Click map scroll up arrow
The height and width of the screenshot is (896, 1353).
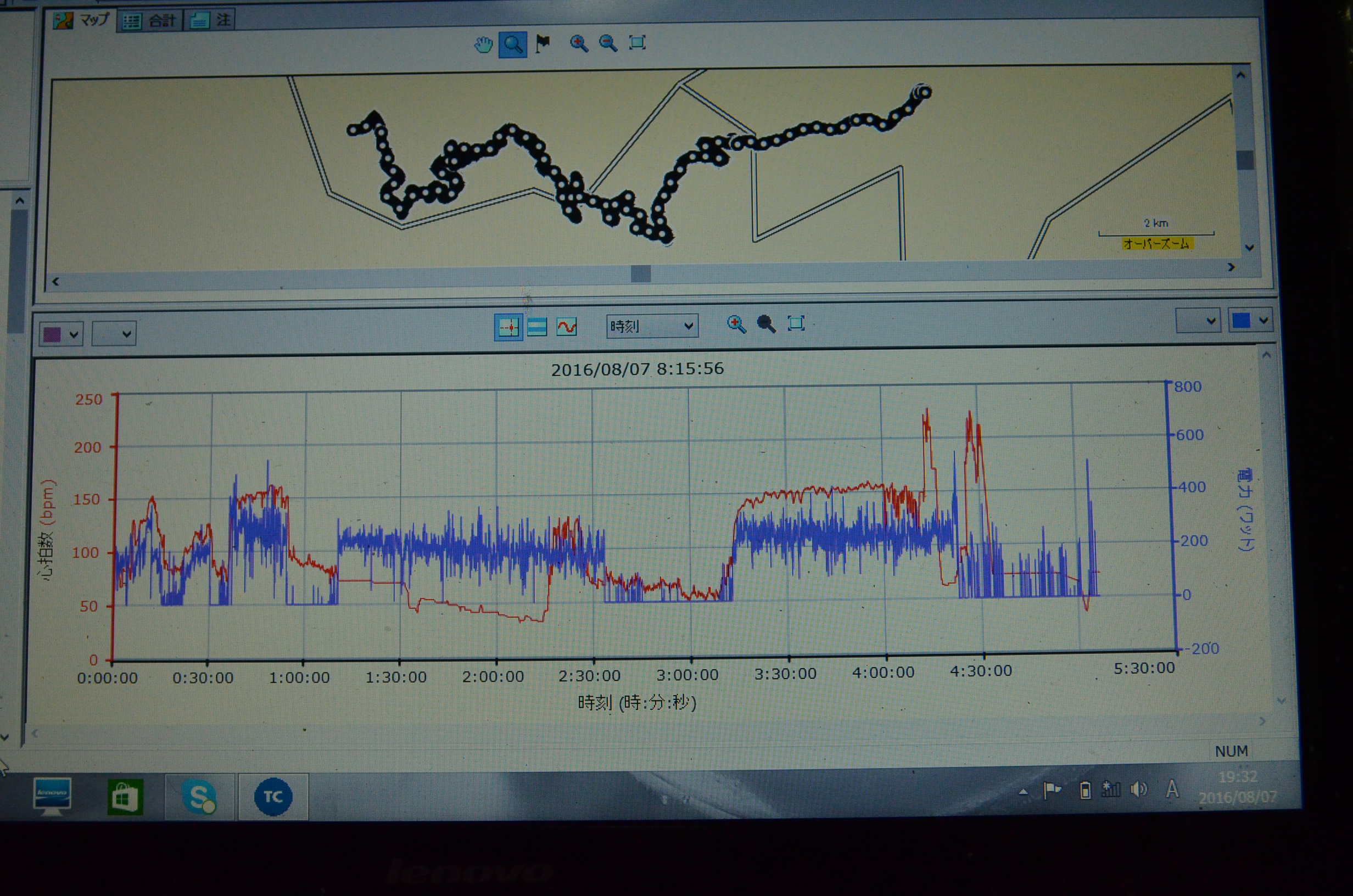pos(1240,75)
